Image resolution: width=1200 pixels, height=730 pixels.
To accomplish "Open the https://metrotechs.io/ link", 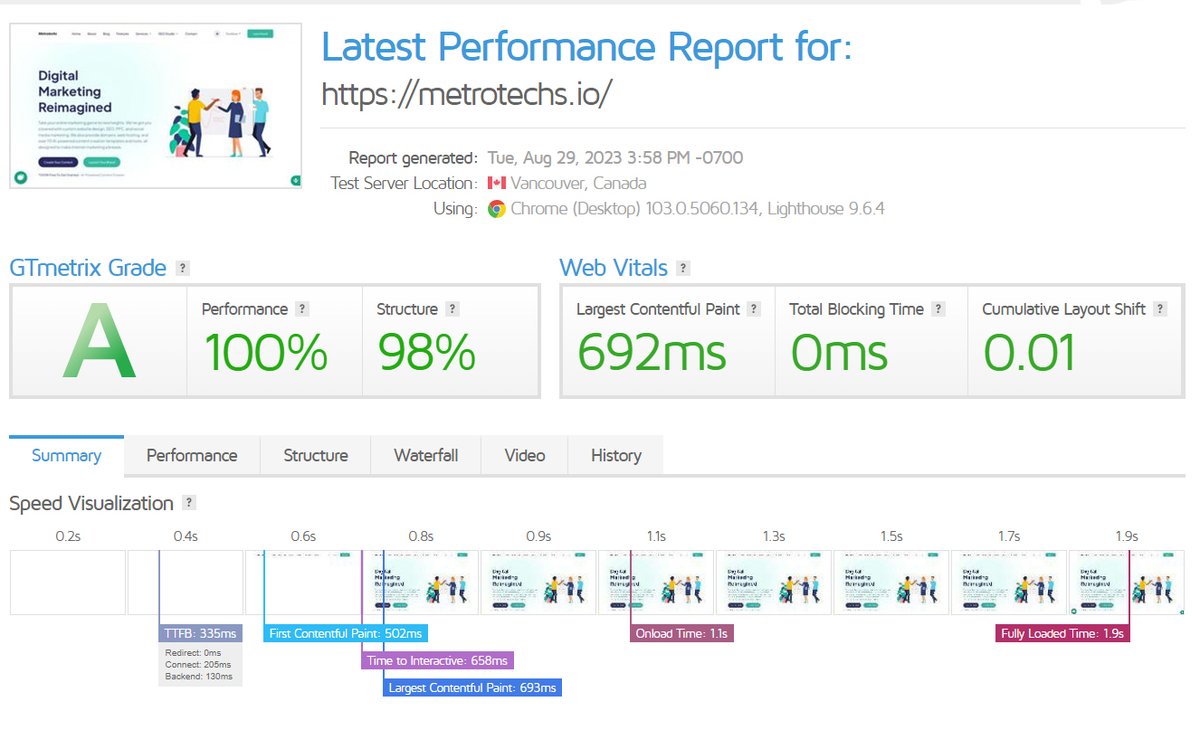I will [x=466, y=94].
